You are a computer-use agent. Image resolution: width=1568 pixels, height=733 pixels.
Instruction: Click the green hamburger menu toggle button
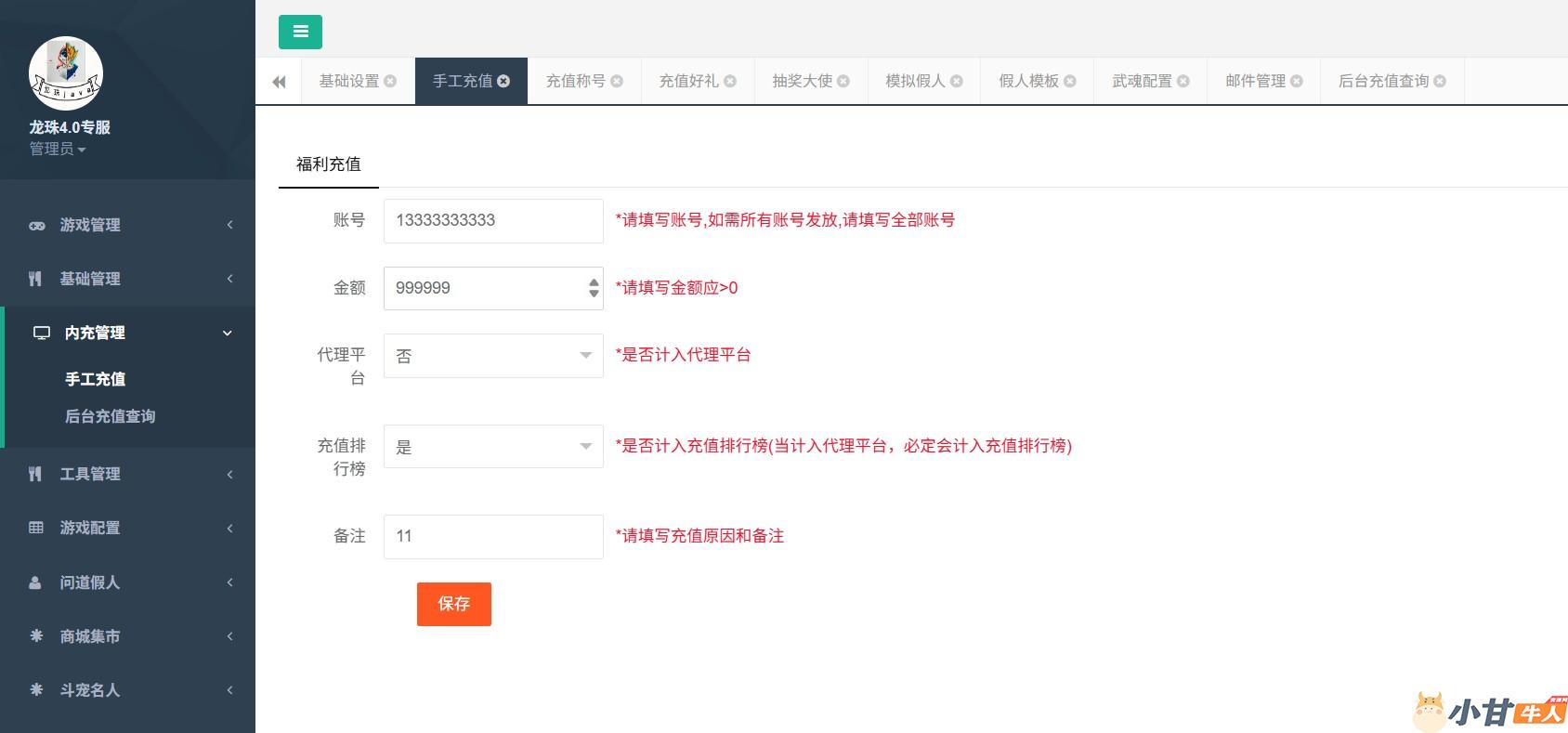300,32
